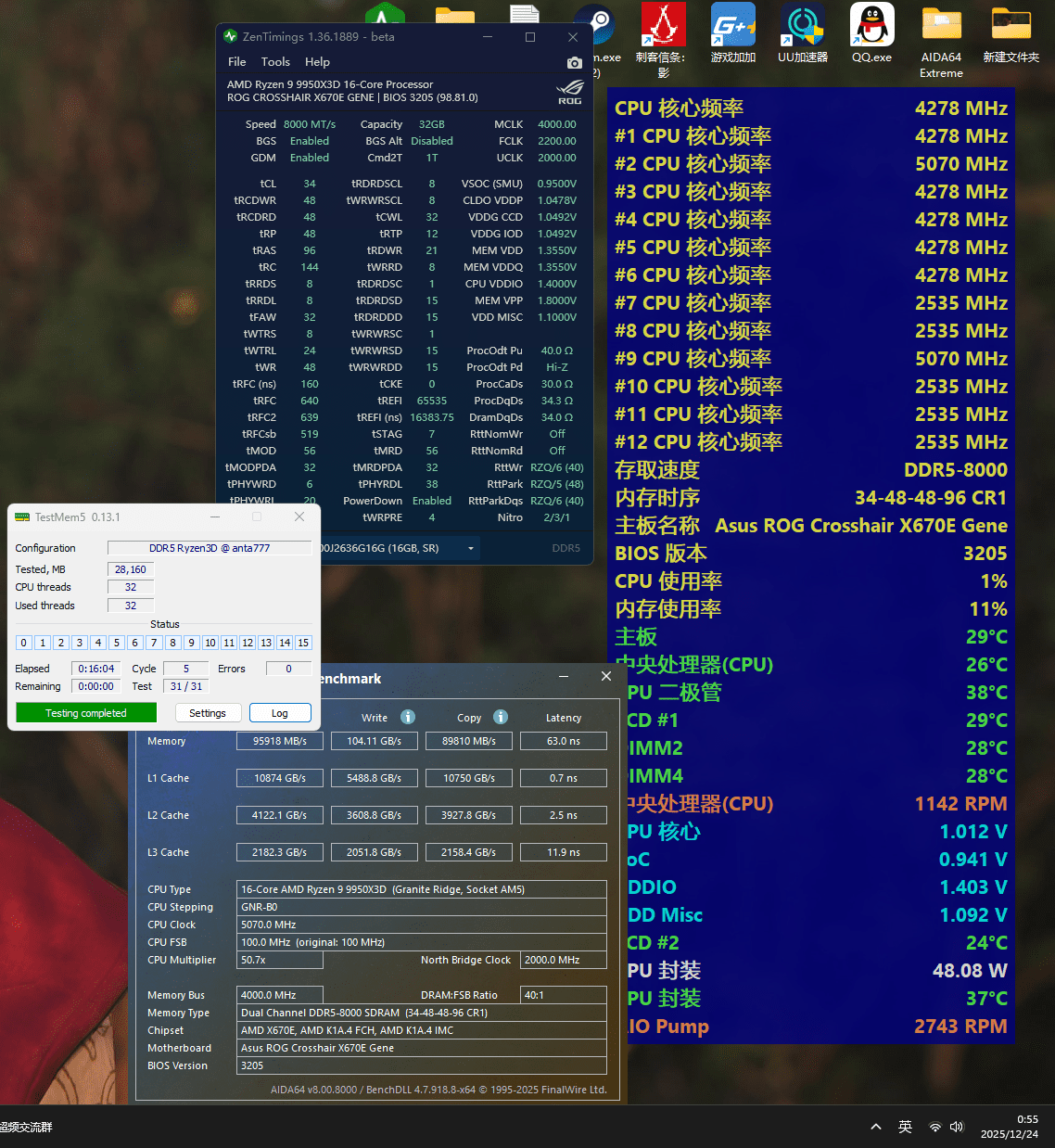
Task: Click the 内存时序 34-48-48-96 CR1 row
Action: click(x=811, y=498)
